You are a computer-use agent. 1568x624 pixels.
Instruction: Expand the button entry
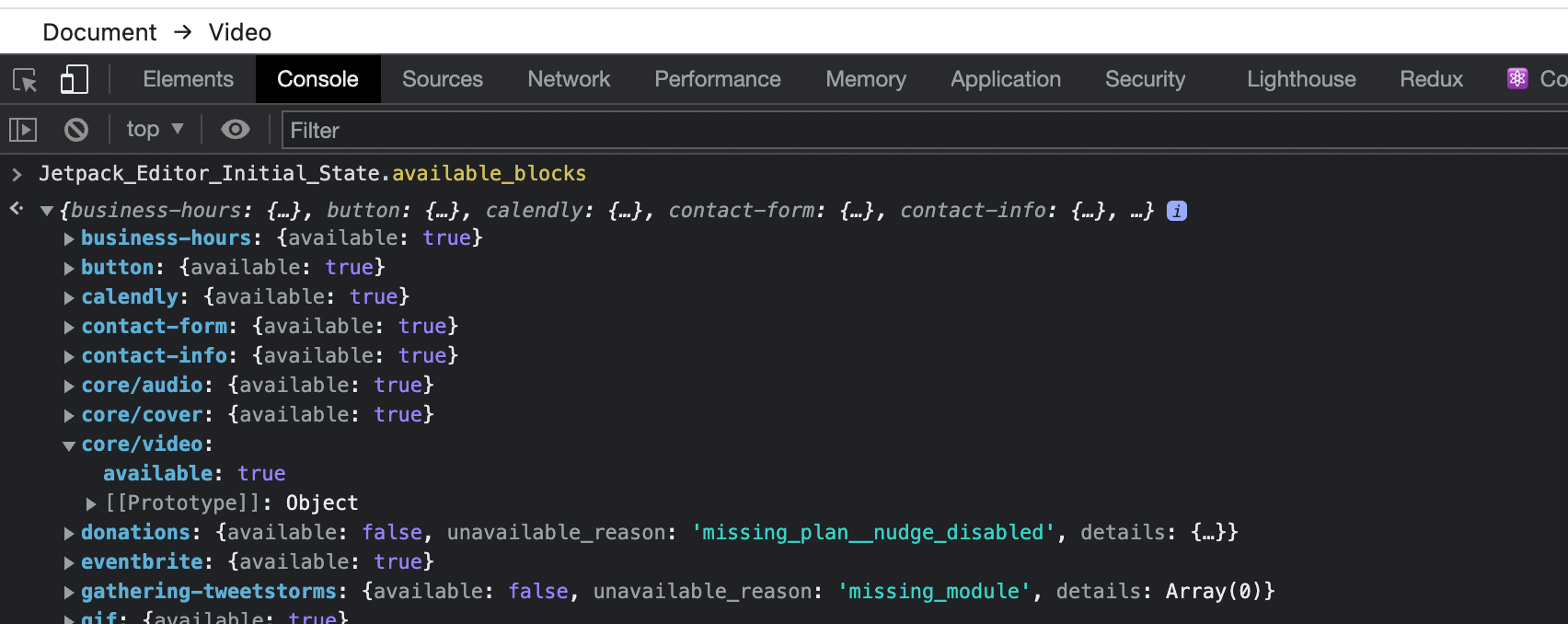(69, 268)
